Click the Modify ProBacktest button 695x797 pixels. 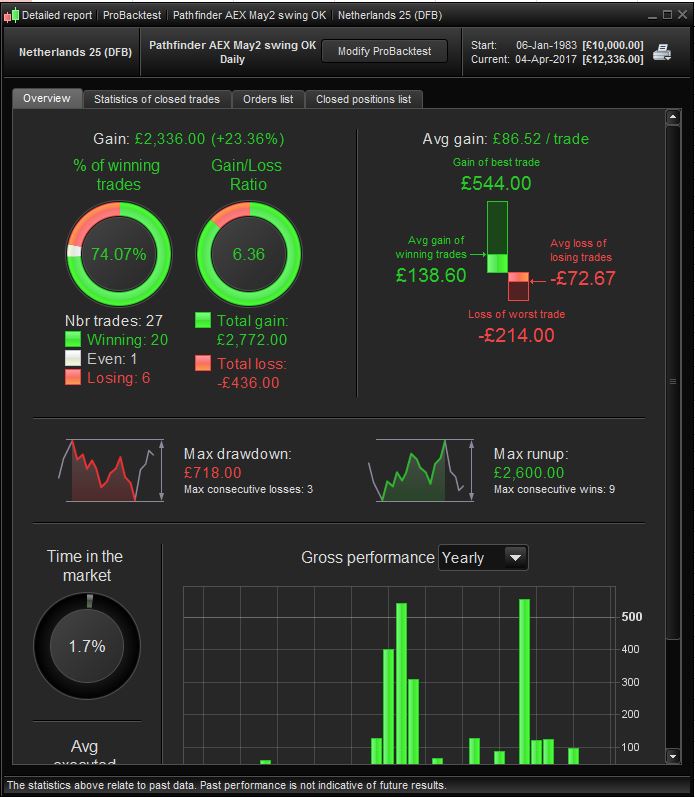click(x=384, y=51)
